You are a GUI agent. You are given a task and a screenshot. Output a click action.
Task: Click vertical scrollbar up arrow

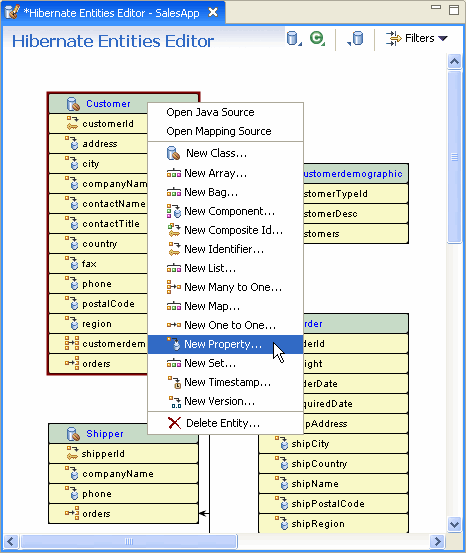coord(454,62)
